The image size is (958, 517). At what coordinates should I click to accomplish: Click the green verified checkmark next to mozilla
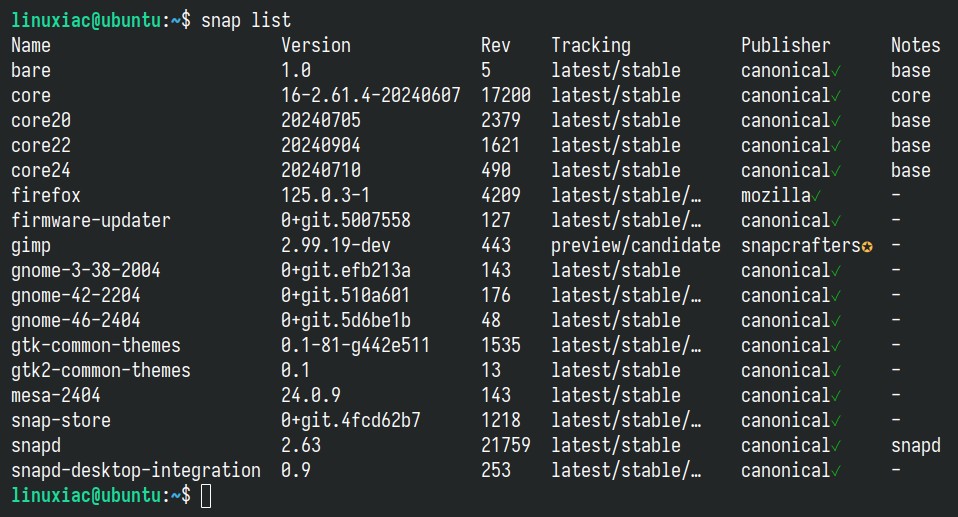816,196
